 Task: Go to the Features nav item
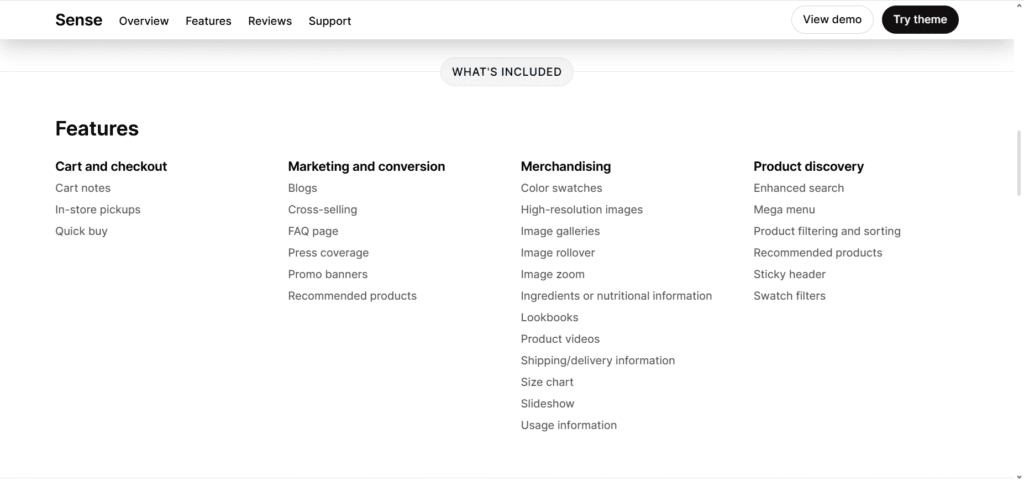pos(208,21)
